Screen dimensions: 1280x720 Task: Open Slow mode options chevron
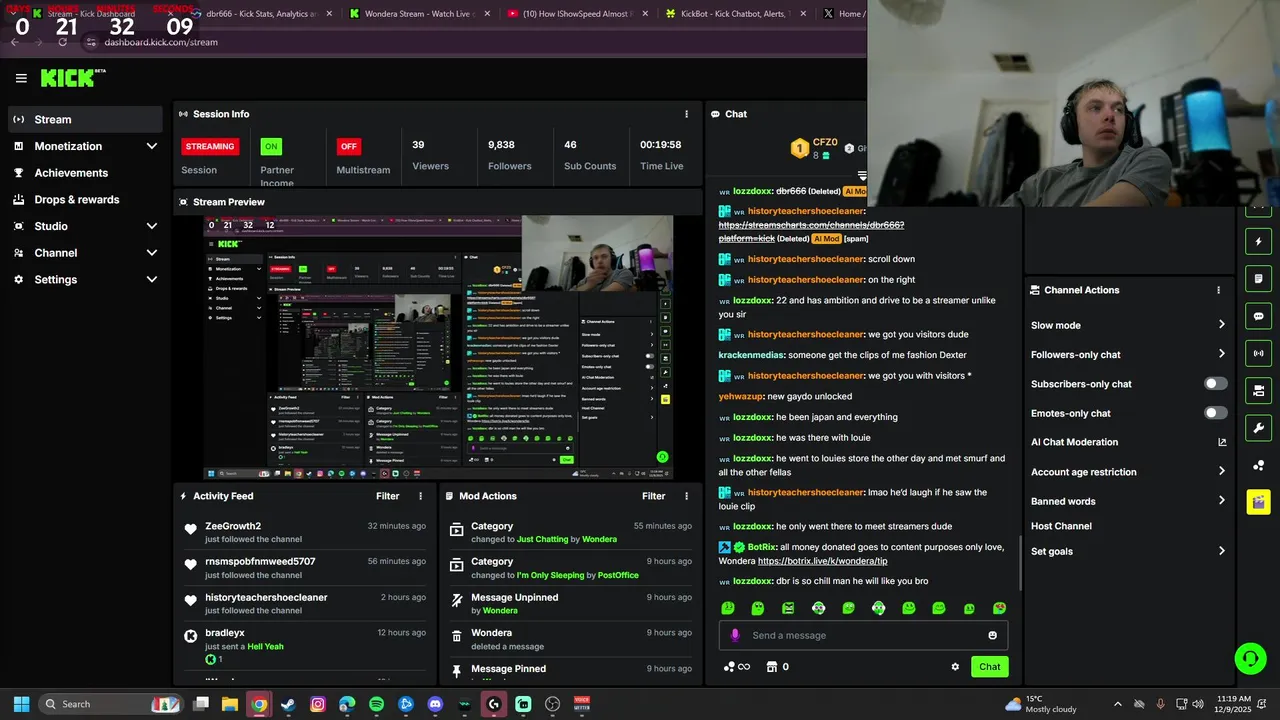coord(1221,325)
